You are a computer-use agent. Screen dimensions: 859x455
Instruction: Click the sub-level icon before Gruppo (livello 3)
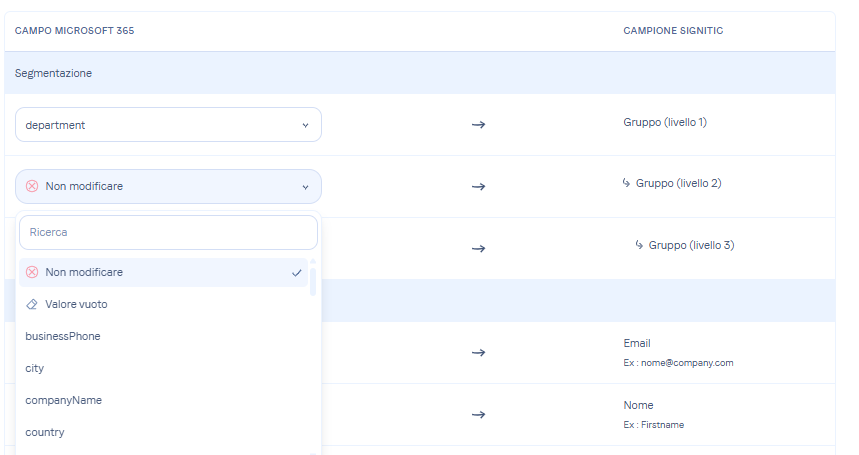640,245
